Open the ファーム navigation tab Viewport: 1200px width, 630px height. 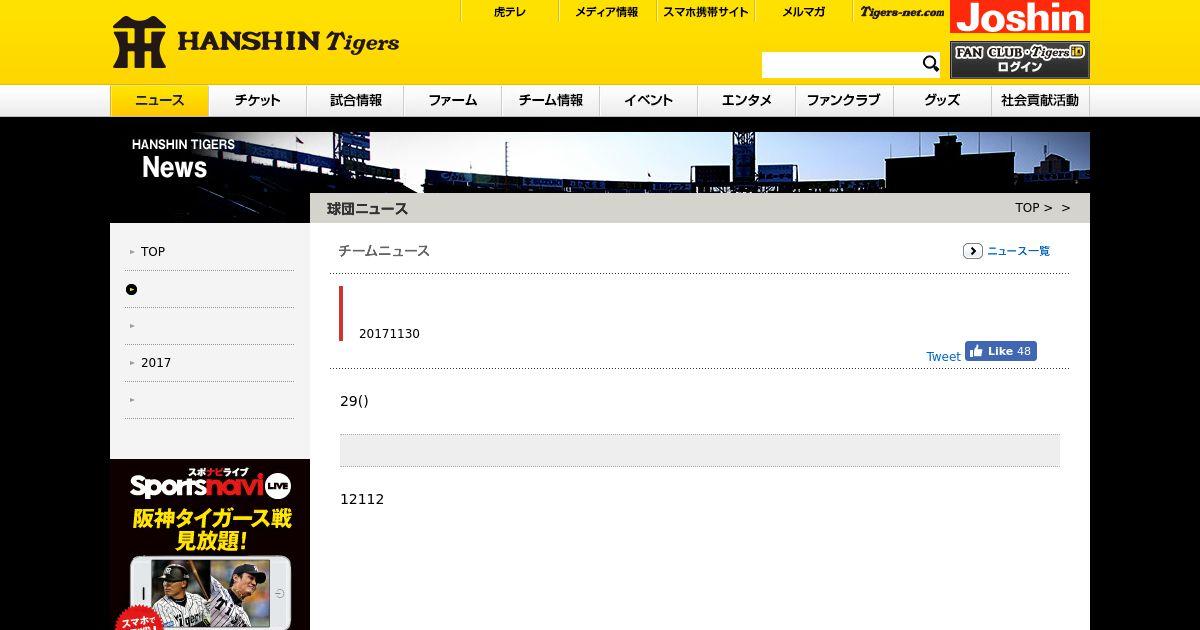(x=453, y=101)
